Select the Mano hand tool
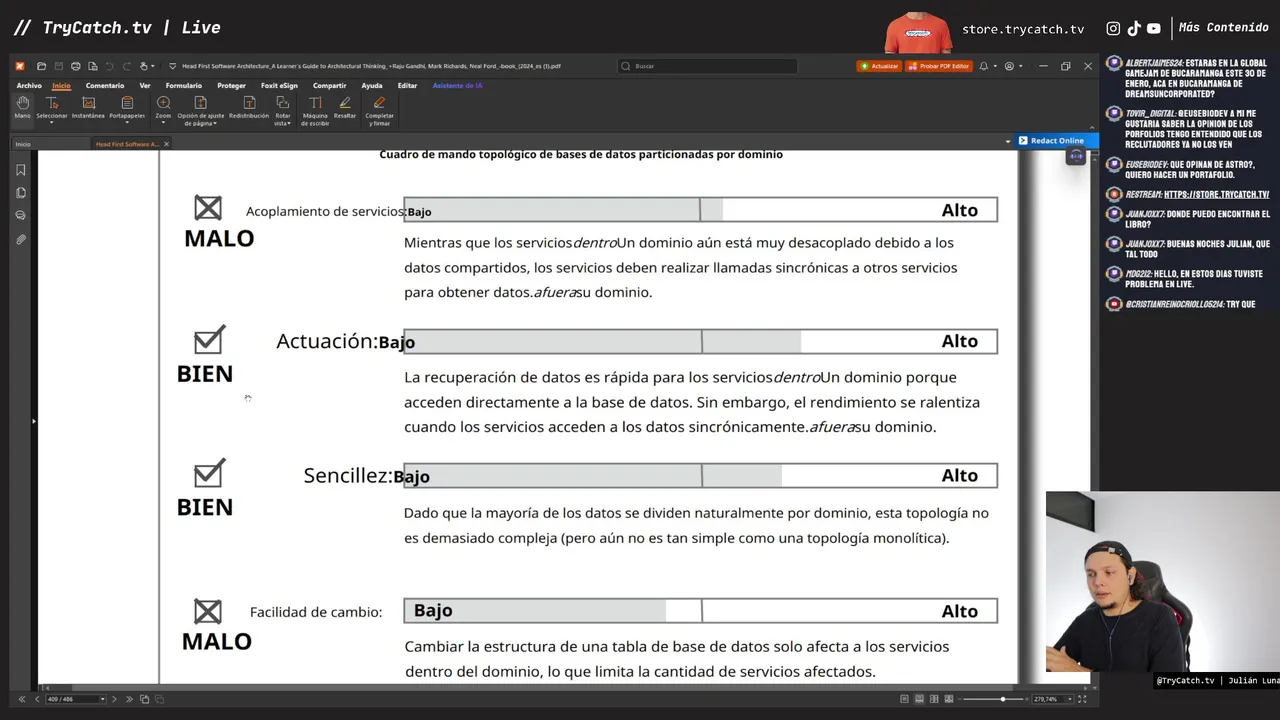This screenshot has height=720, width=1280. (x=22, y=108)
